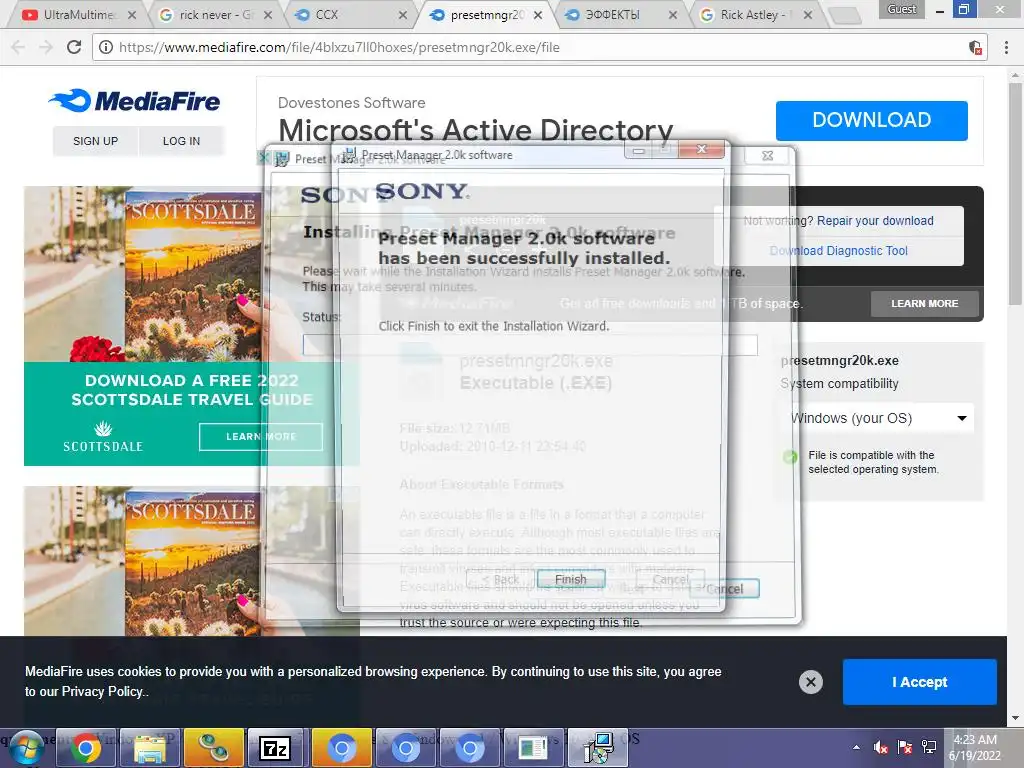Click the presetmngr20k.exe file name text

(840, 360)
